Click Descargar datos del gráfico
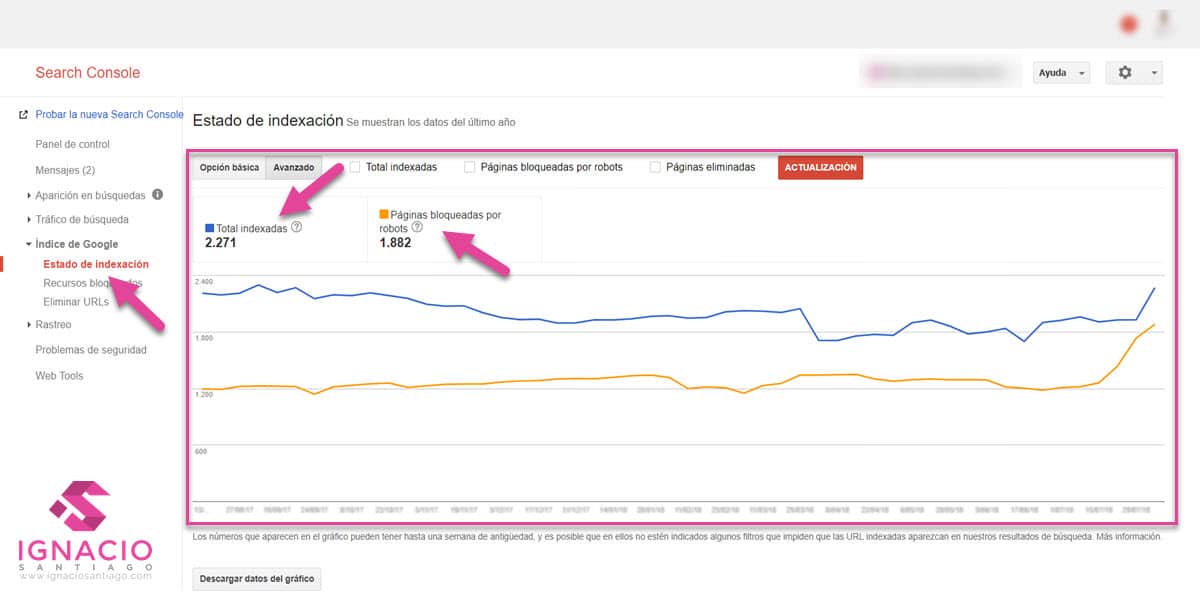1200x600 pixels. 257,578
